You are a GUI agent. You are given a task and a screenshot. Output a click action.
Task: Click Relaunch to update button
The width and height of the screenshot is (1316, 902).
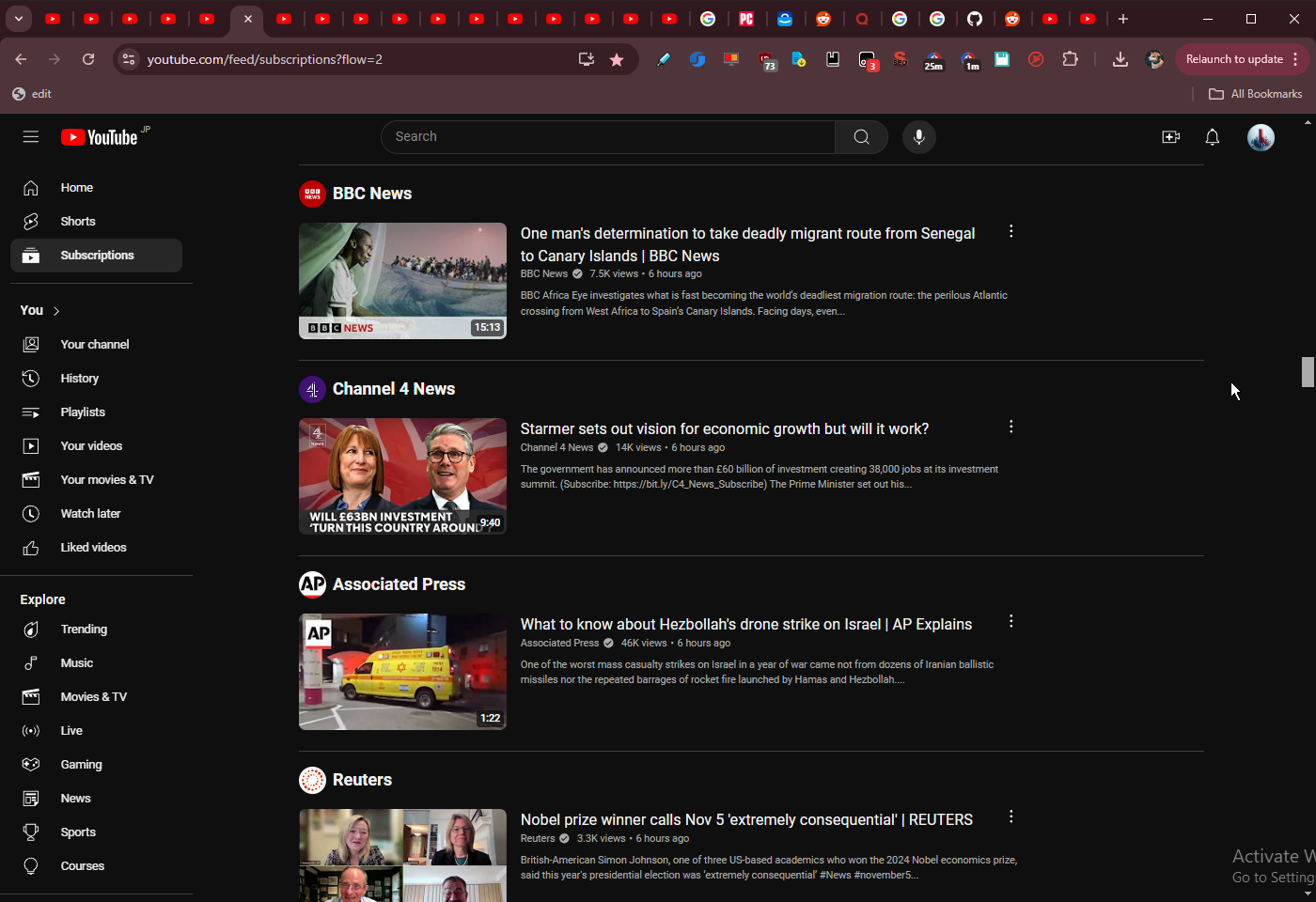click(x=1233, y=59)
